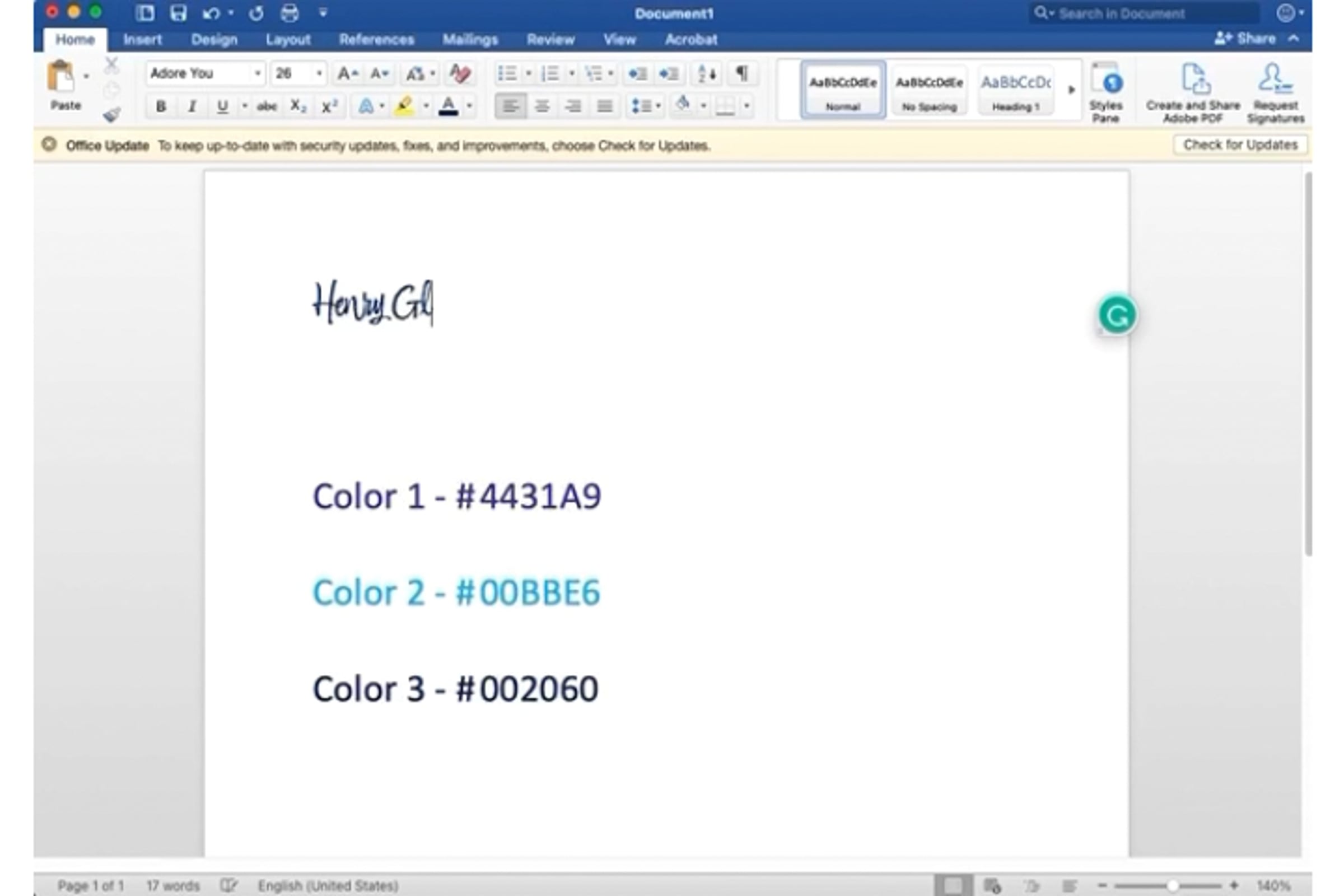
Task: Open the Review tab
Action: (x=550, y=39)
